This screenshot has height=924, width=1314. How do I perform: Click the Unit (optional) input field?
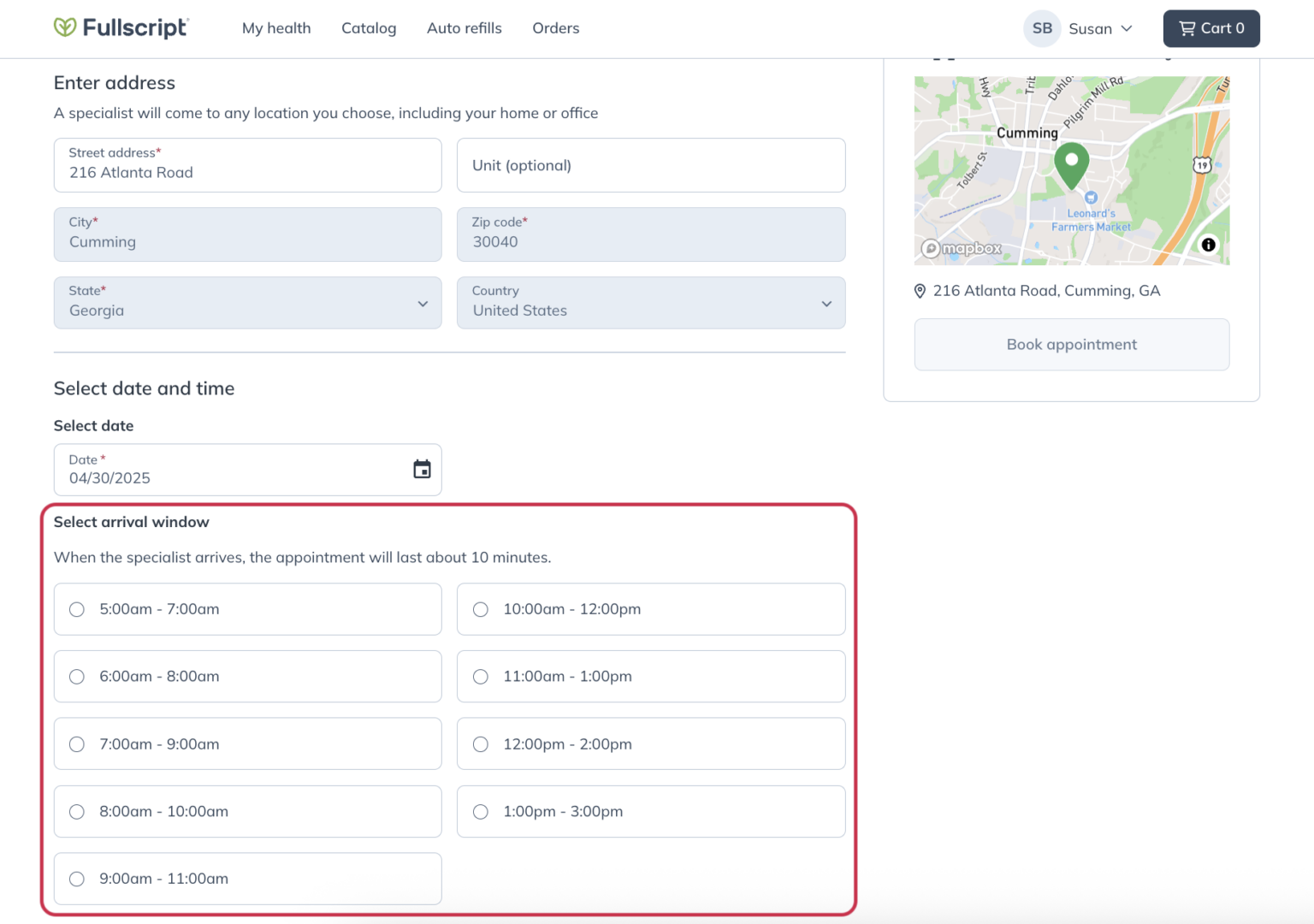[x=650, y=165]
